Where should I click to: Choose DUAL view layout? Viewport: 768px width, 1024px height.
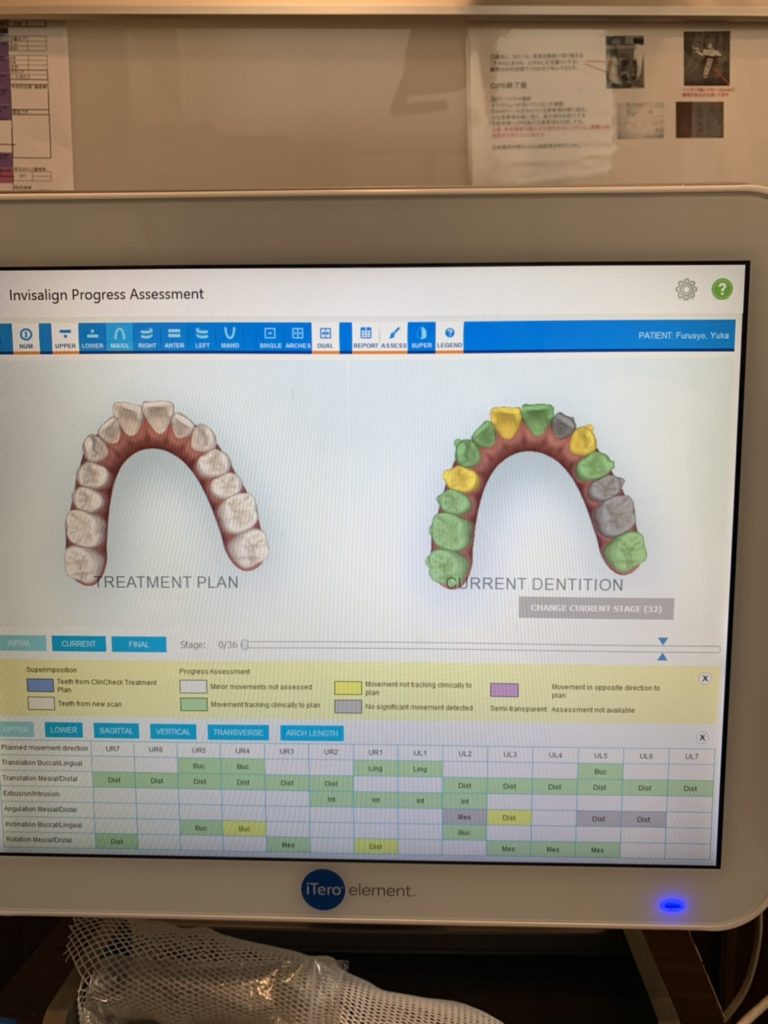point(325,337)
